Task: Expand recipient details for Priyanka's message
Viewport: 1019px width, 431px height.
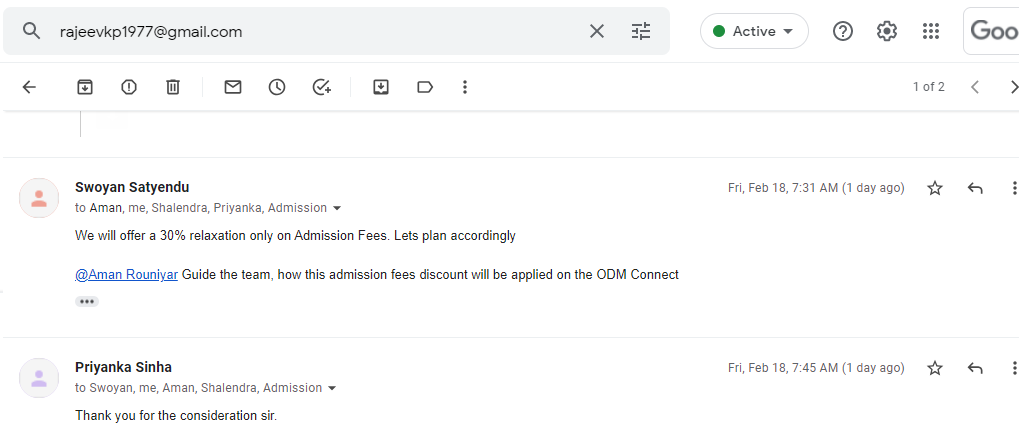Action: click(x=332, y=388)
